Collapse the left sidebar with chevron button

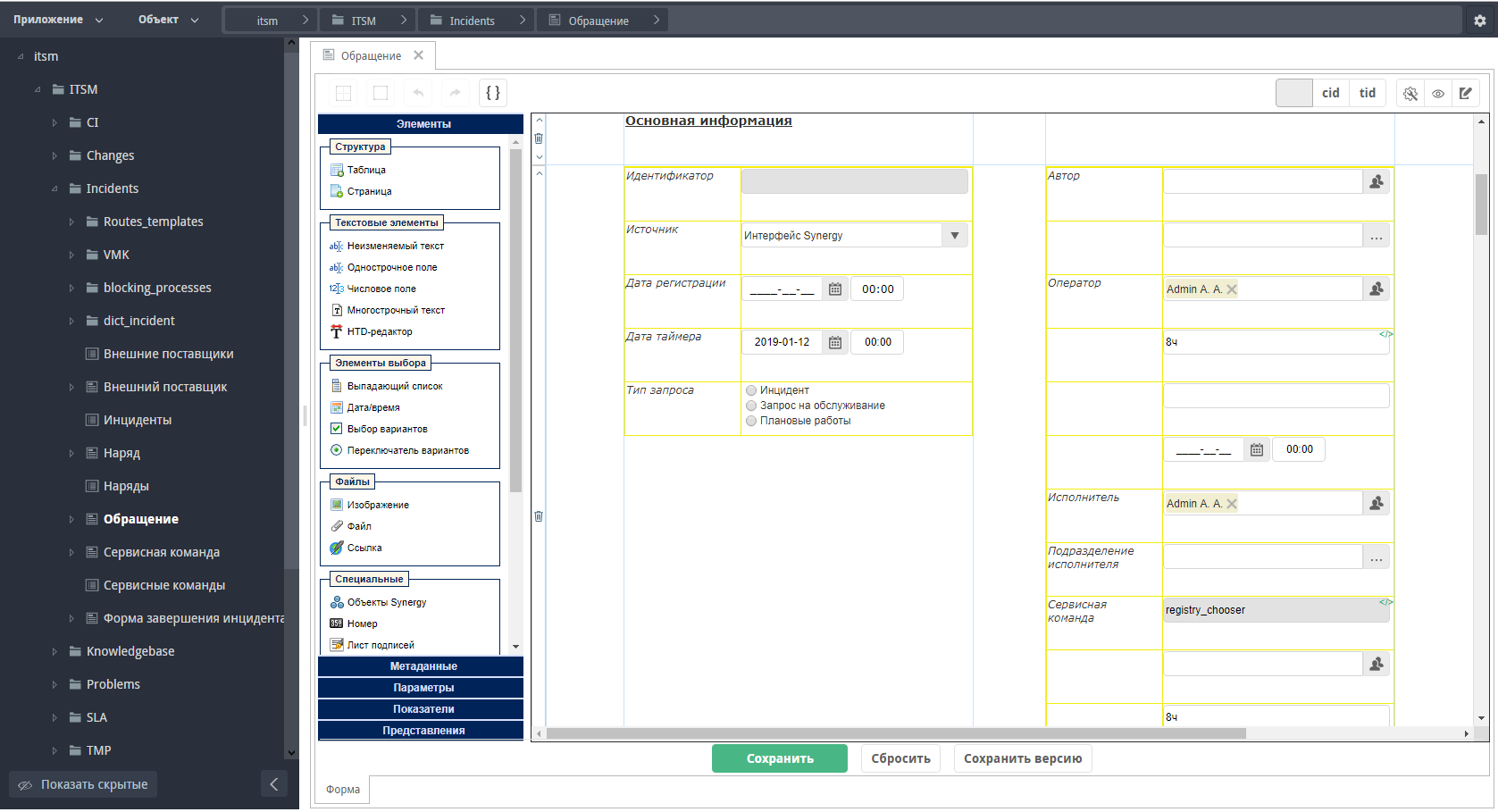[274, 784]
